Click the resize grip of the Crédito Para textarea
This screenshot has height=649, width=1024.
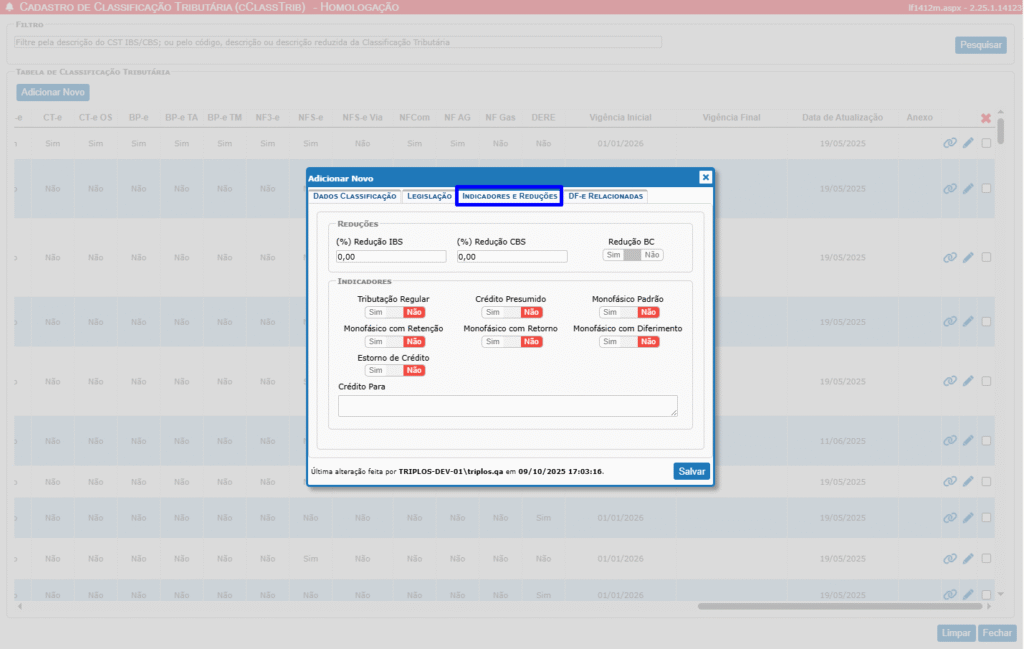pos(673,412)
